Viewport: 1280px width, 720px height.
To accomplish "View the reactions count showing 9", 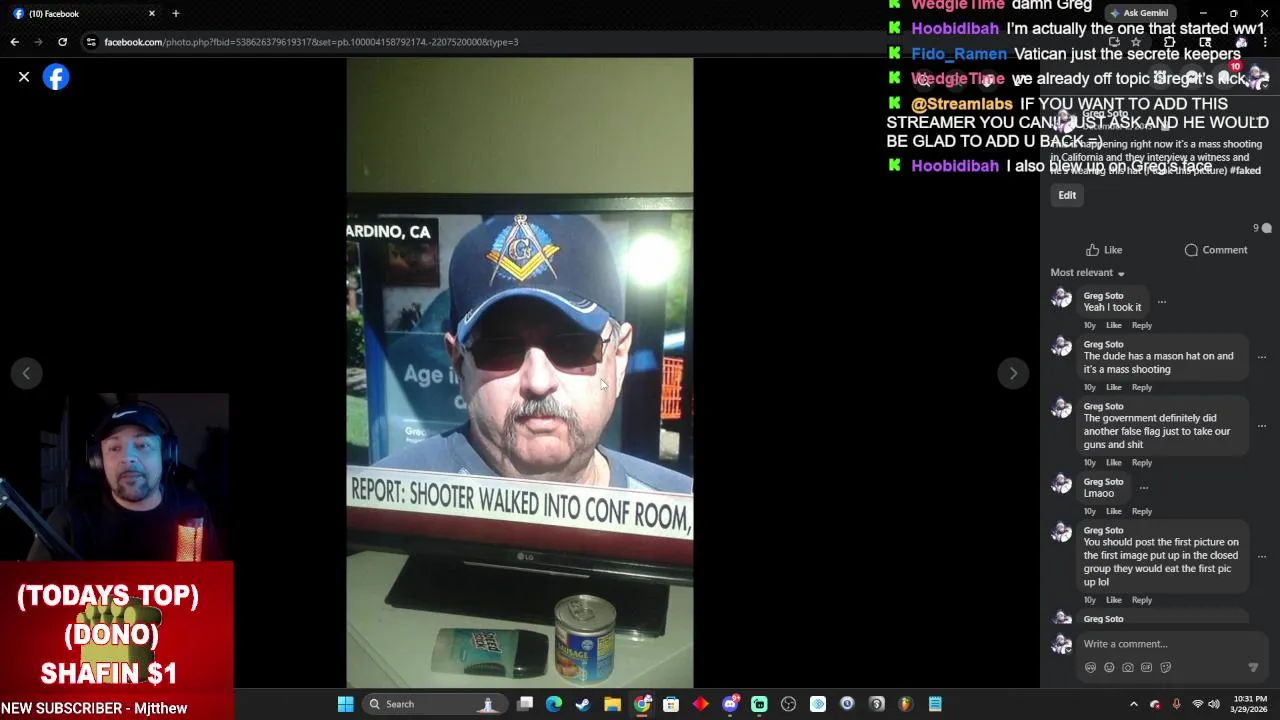I will tap(1262, 228).
